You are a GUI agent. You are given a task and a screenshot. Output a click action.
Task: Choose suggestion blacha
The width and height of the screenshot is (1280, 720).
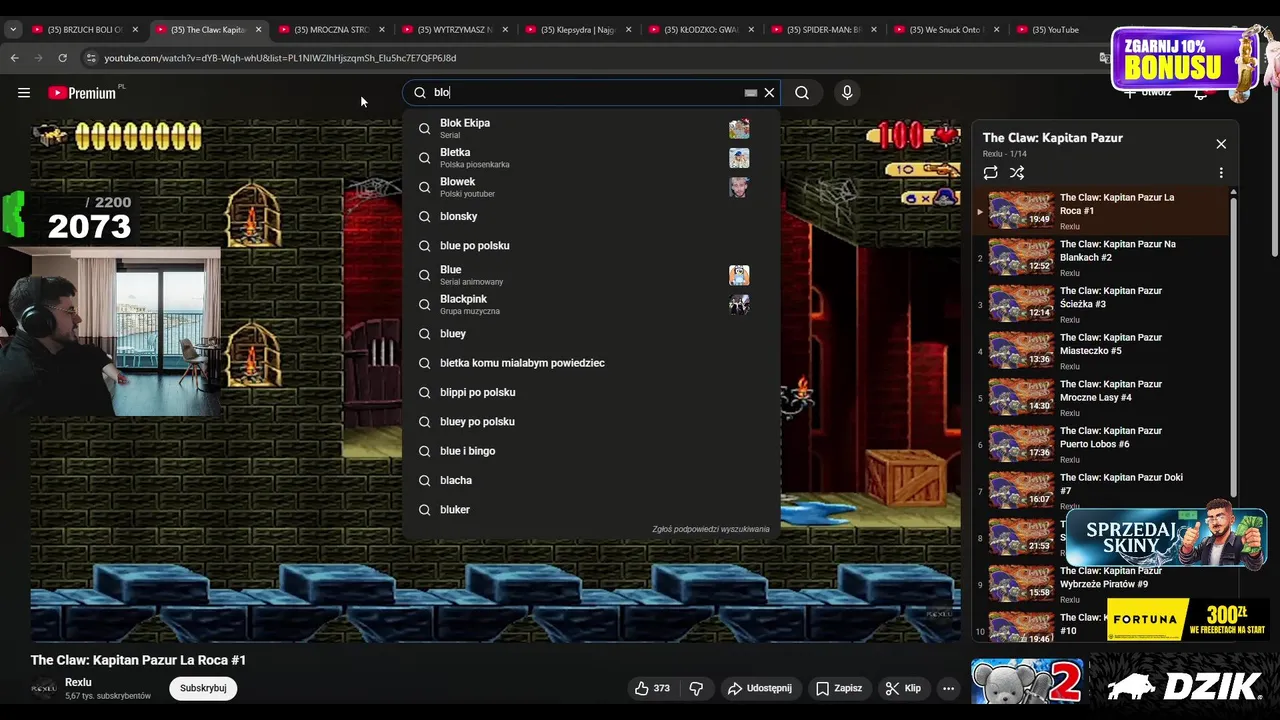(x=591, y=480)
